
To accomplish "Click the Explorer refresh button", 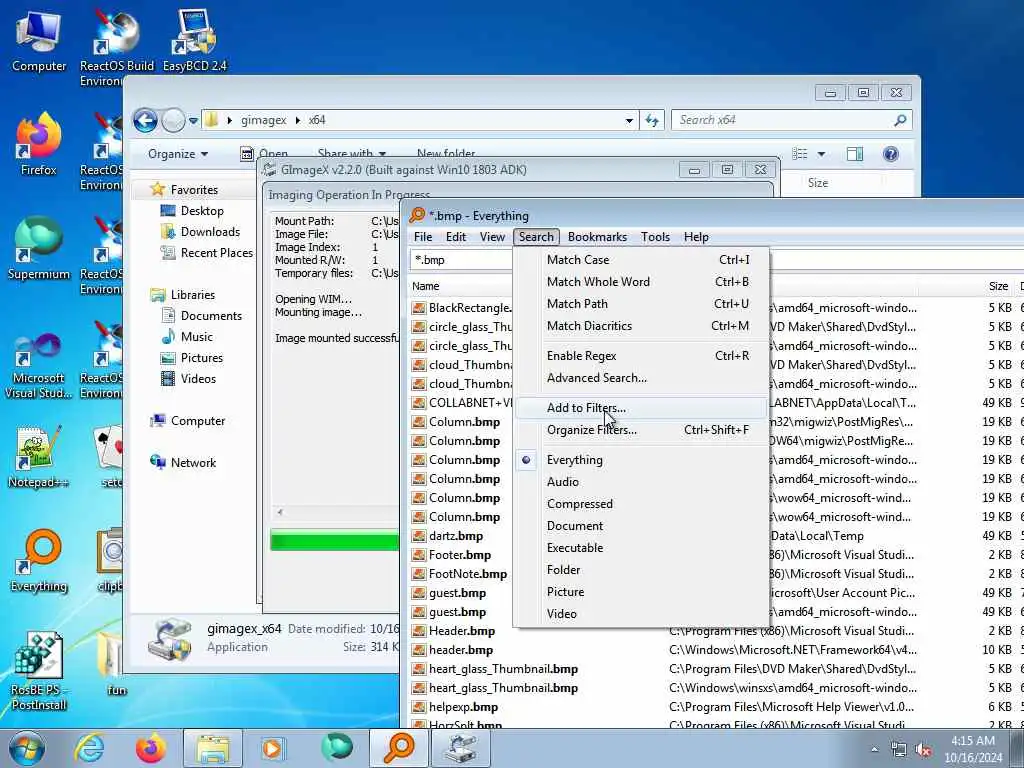I will (652, 120).
